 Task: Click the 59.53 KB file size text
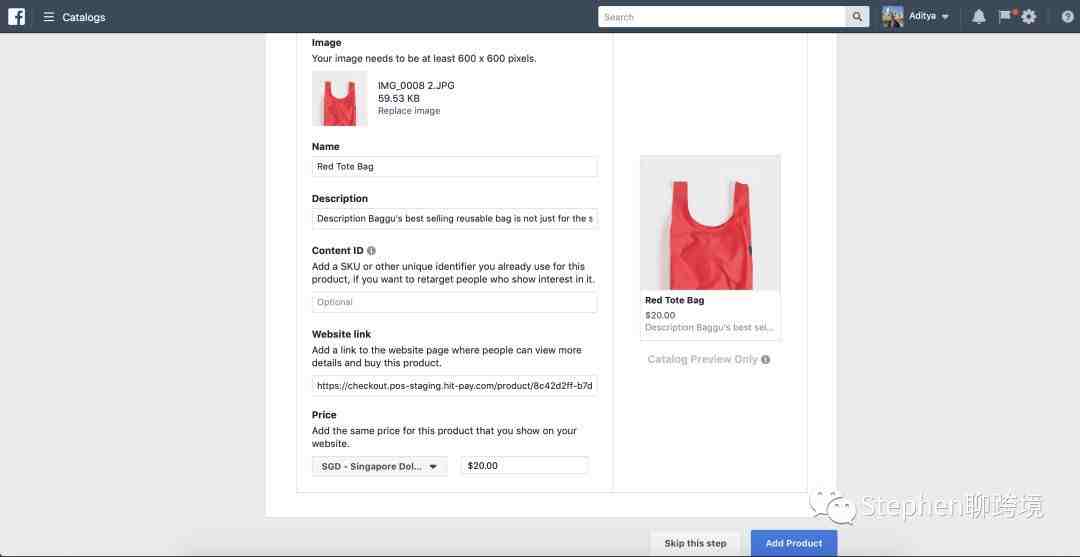tap(399, 98)
